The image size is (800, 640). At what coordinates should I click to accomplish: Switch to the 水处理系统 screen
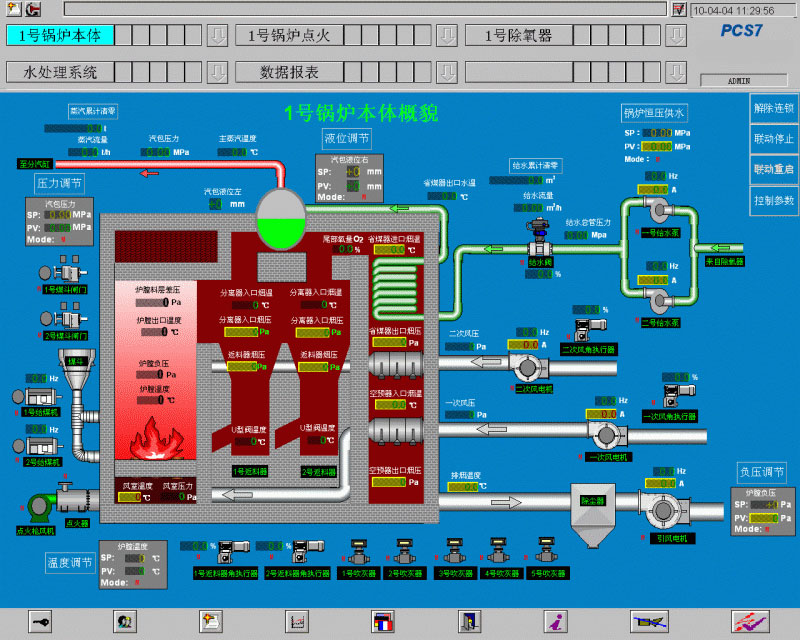tap(60, 72)
